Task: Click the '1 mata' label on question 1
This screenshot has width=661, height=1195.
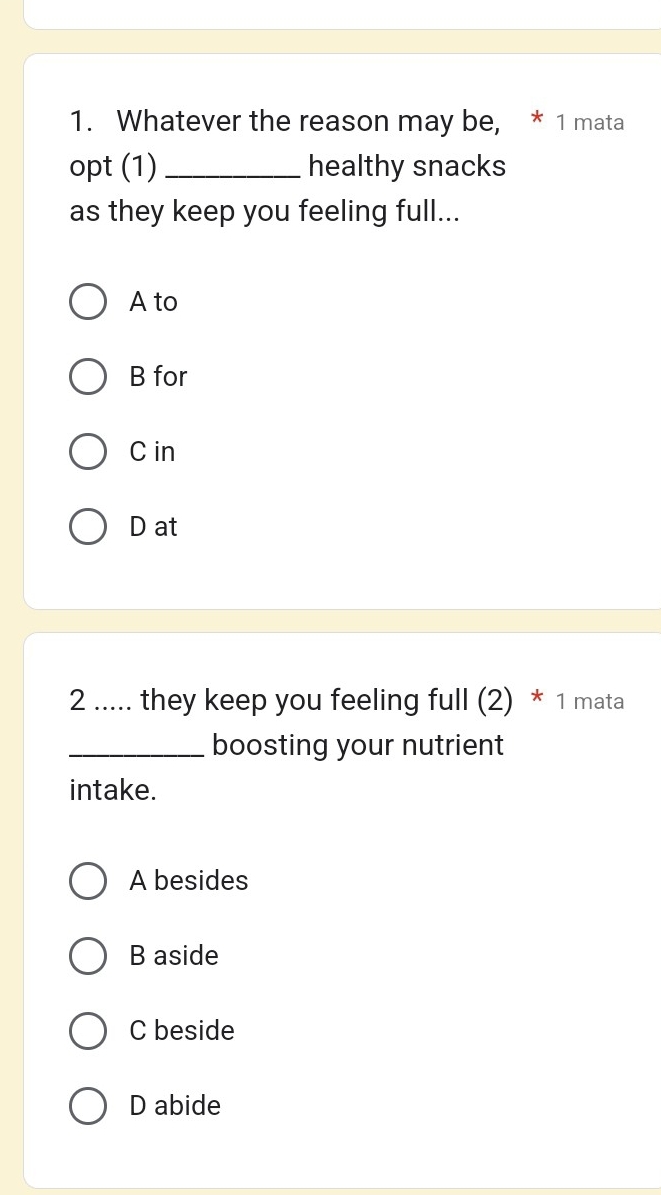Action: coord(590,123)
